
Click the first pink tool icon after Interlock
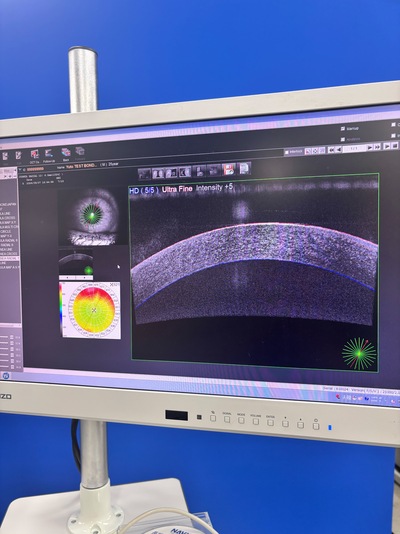tap(308, 151)
